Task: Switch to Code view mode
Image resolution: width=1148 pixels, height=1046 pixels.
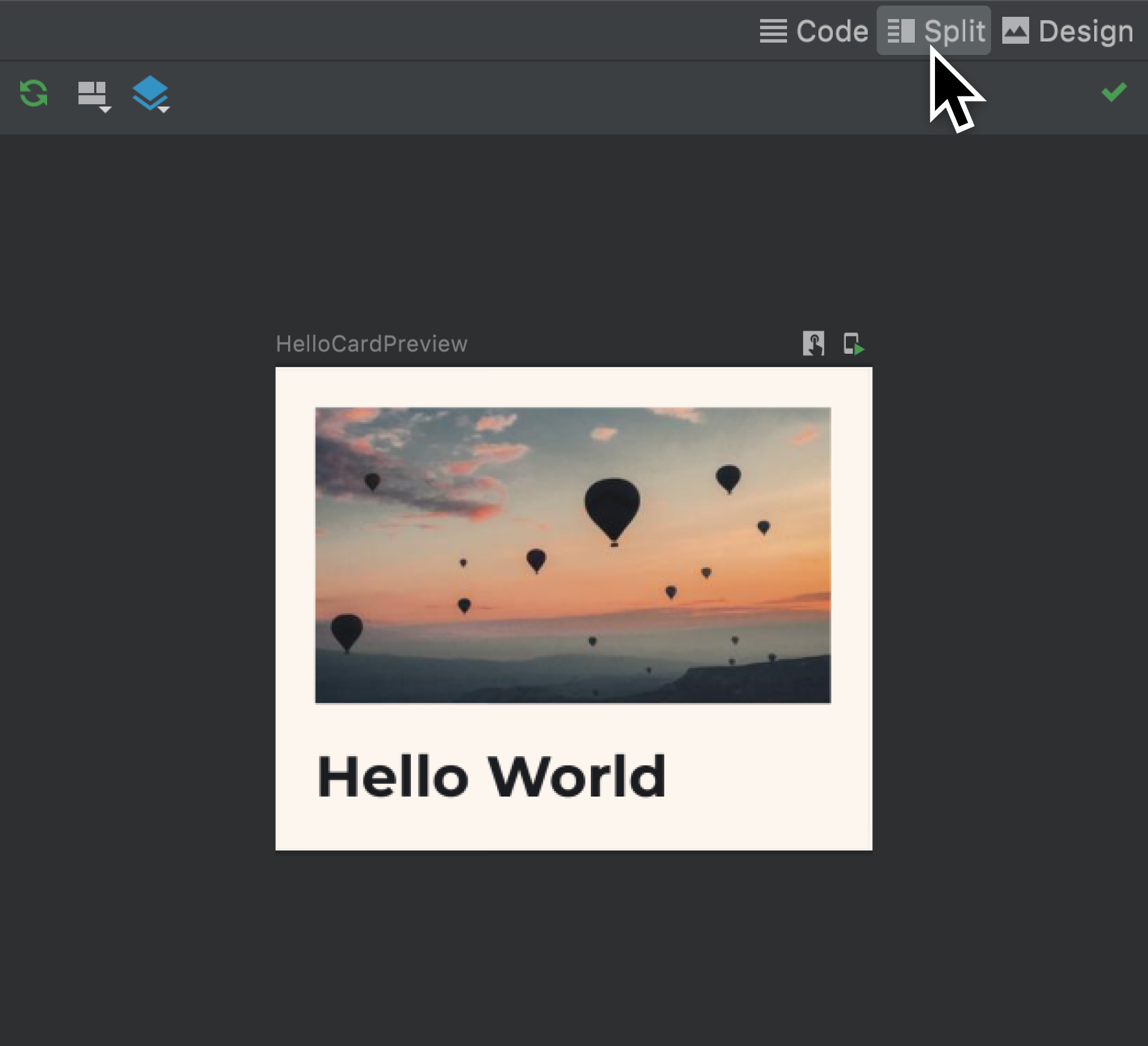Action: 814,31
